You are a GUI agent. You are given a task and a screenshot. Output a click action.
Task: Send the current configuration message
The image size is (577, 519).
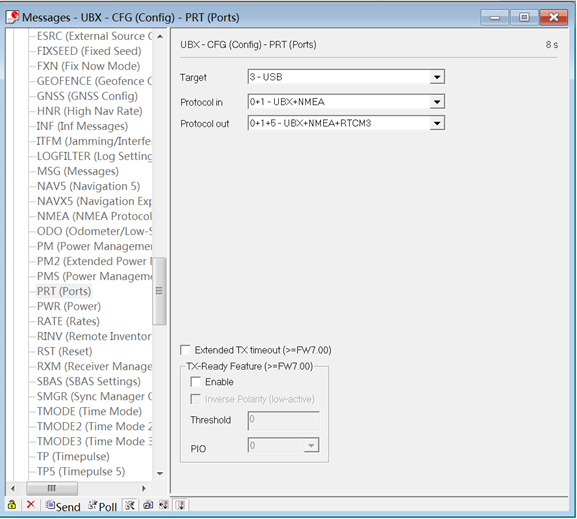click(63, 506)
